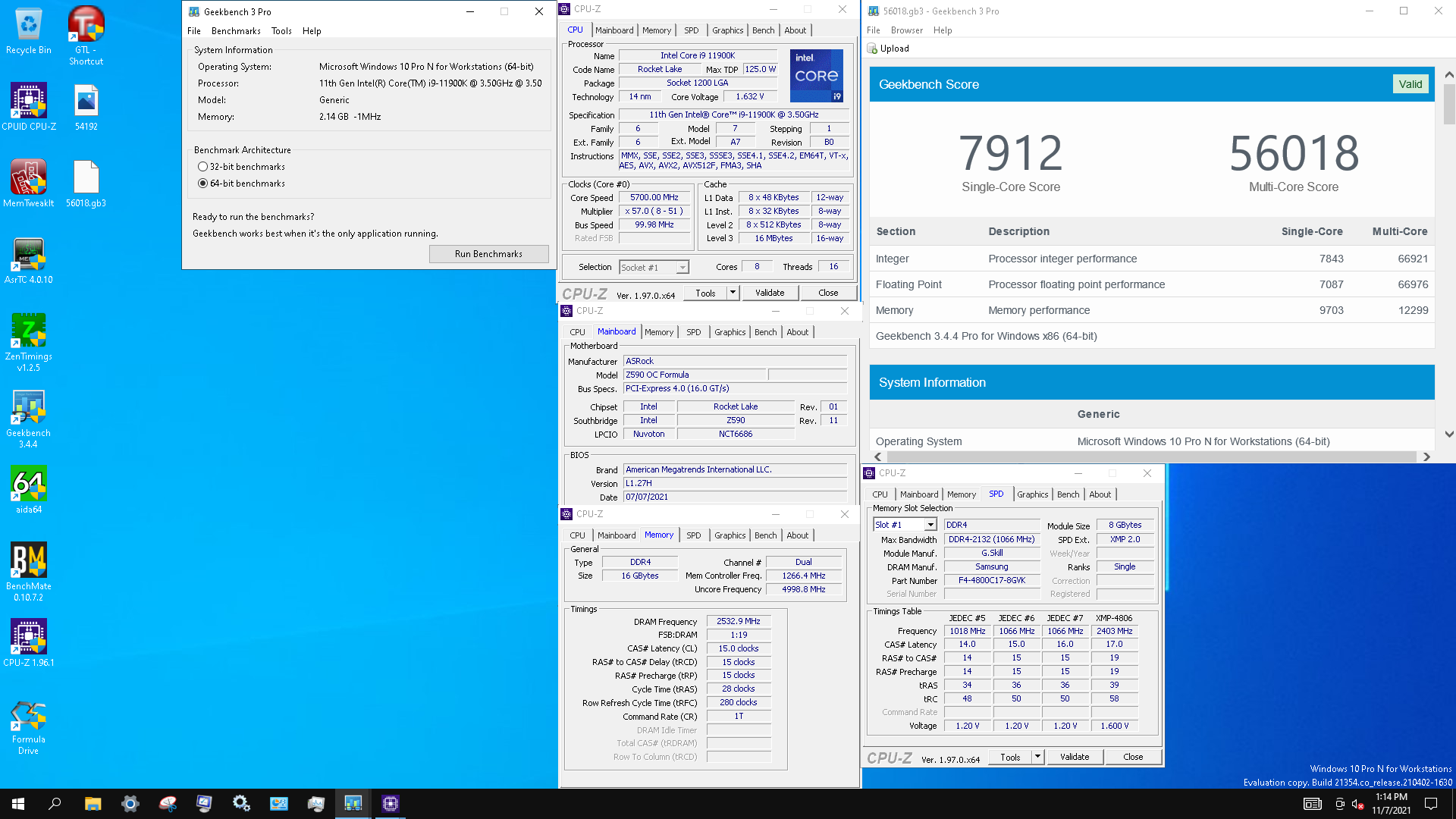Open File menu in Geekbench 3 Pro window
1456x819 pixels.
[x=194, y=31]
